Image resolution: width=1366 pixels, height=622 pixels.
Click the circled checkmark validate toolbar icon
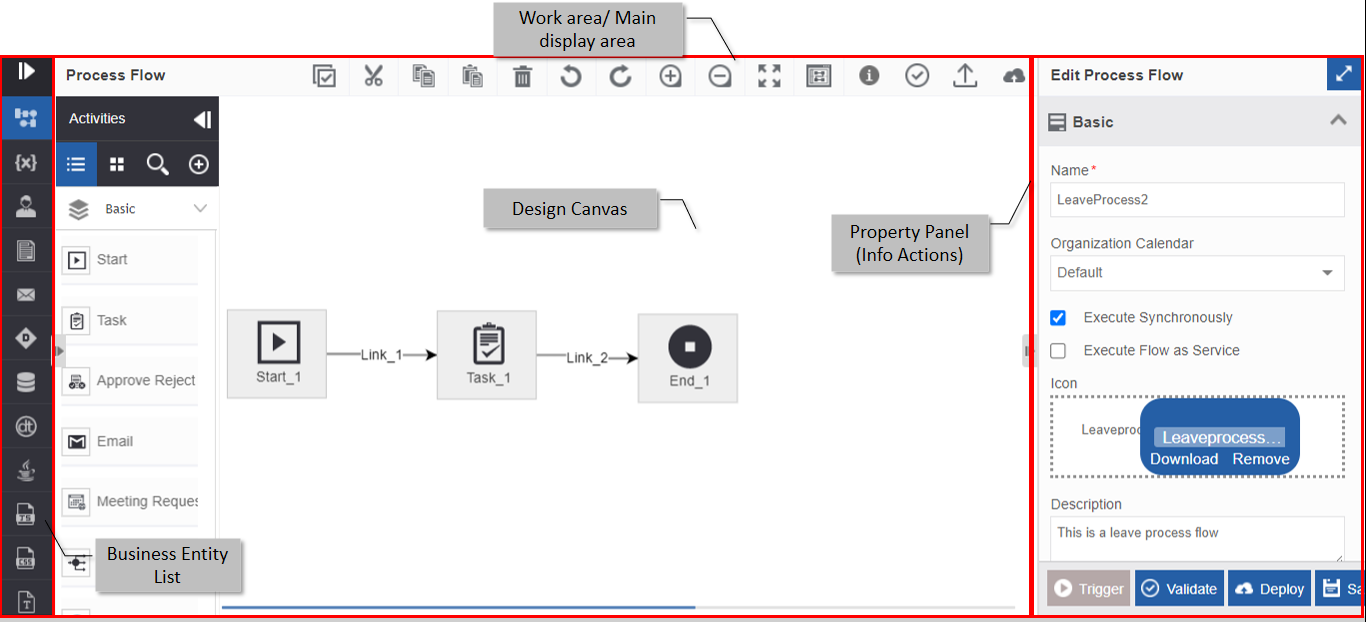917,75
